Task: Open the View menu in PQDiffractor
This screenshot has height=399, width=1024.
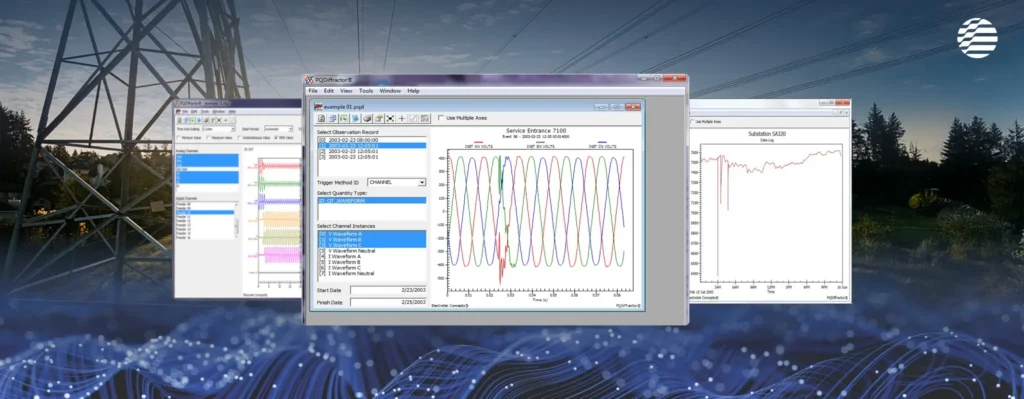Action: [x=346, y=91]
